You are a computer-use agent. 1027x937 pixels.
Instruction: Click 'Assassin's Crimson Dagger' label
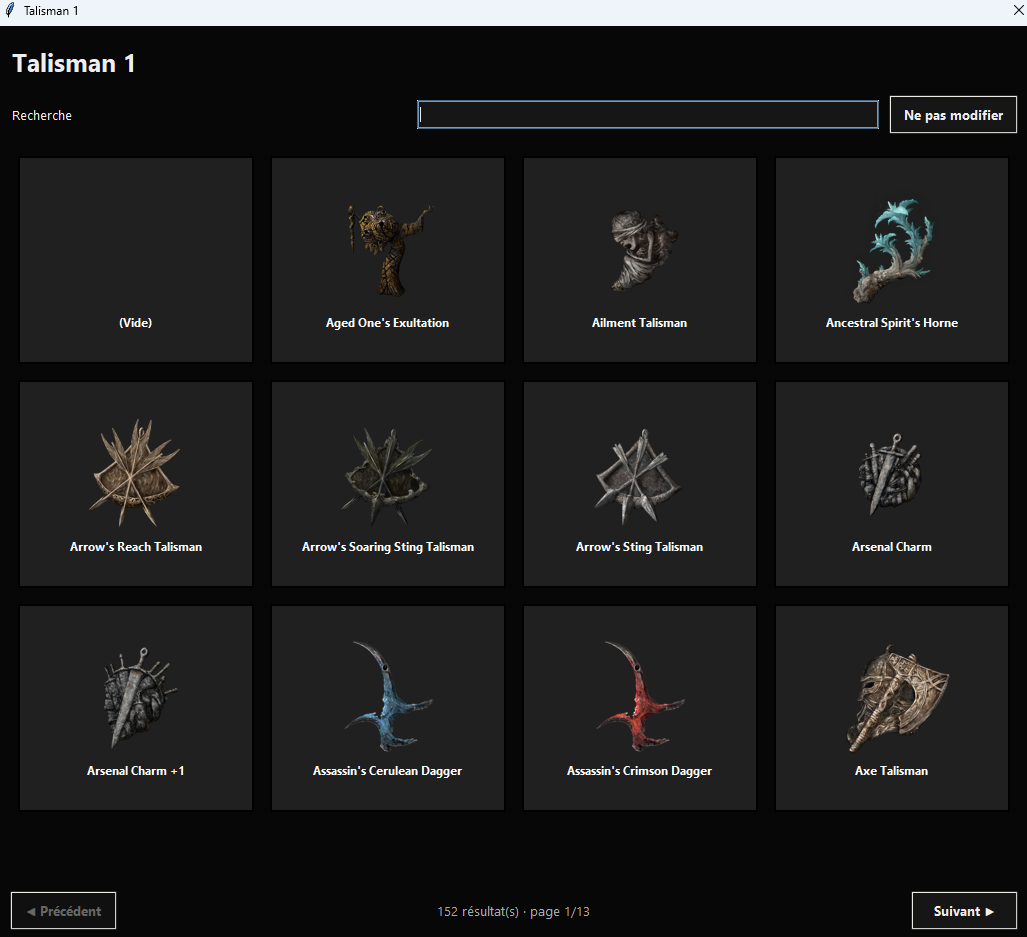[x=639, y=771]
